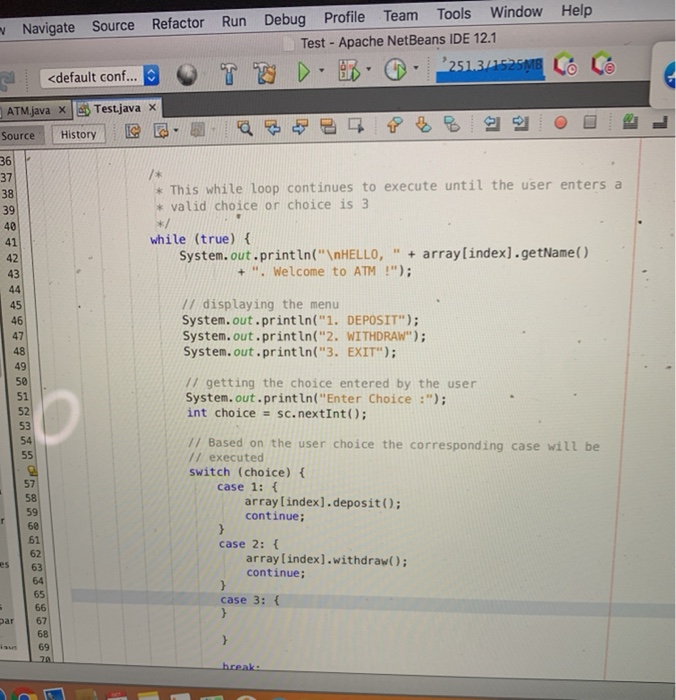Image resolution: width=676 pixels, height=700 pixels.
Task: Stop macro recording square icon
Action: click(x=590, y=121)
